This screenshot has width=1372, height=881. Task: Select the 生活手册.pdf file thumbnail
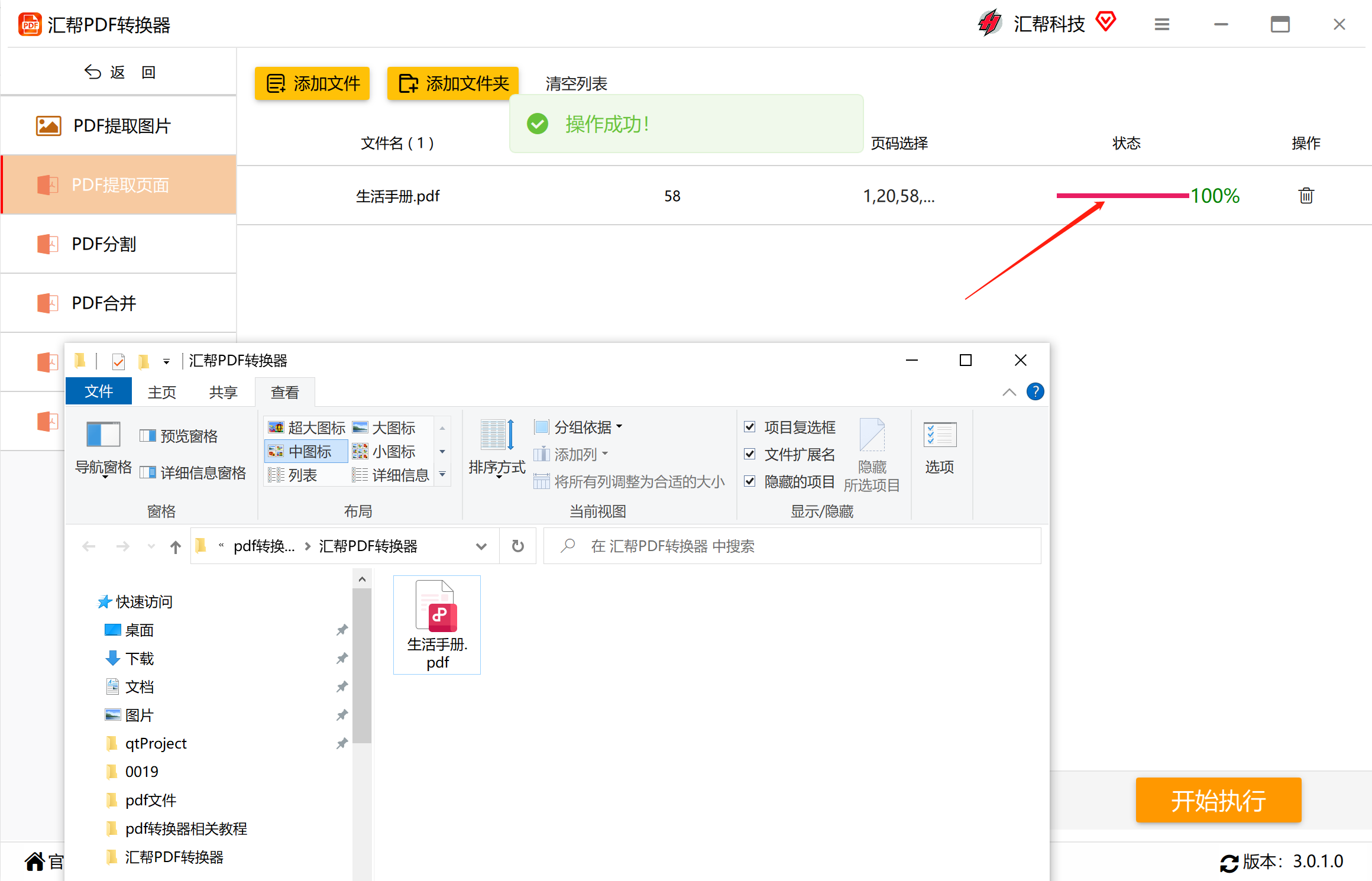[437, 625]
